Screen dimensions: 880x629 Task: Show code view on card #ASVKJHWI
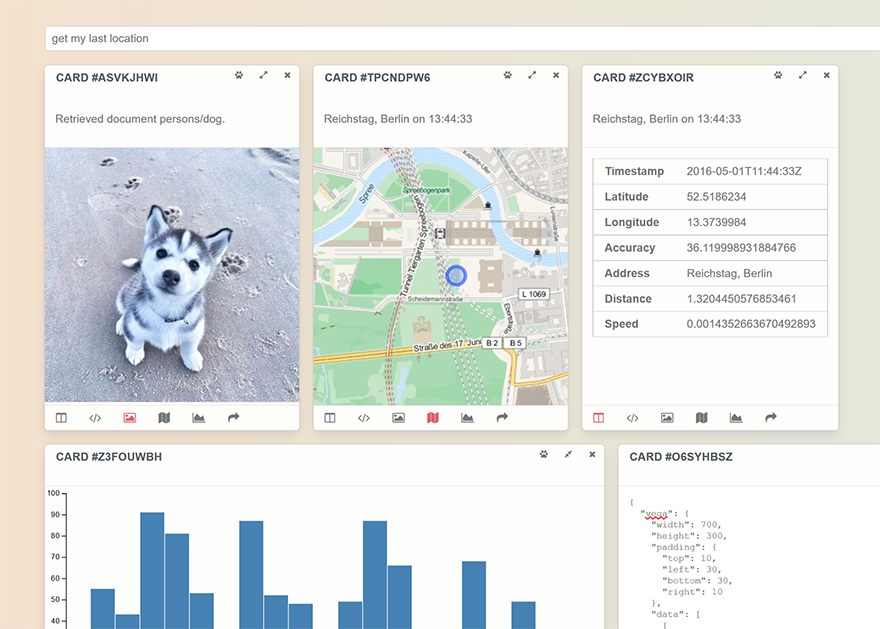point(95,417)
